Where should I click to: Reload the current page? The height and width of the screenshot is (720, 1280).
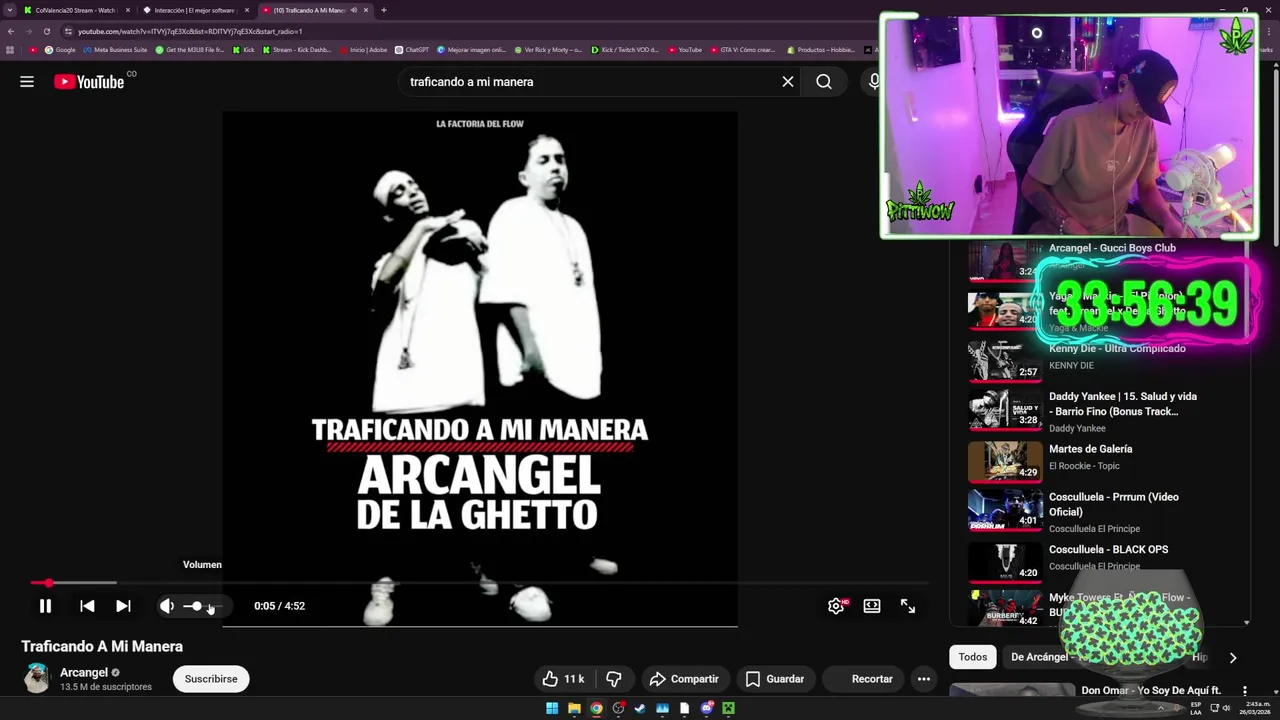[46, 31]
